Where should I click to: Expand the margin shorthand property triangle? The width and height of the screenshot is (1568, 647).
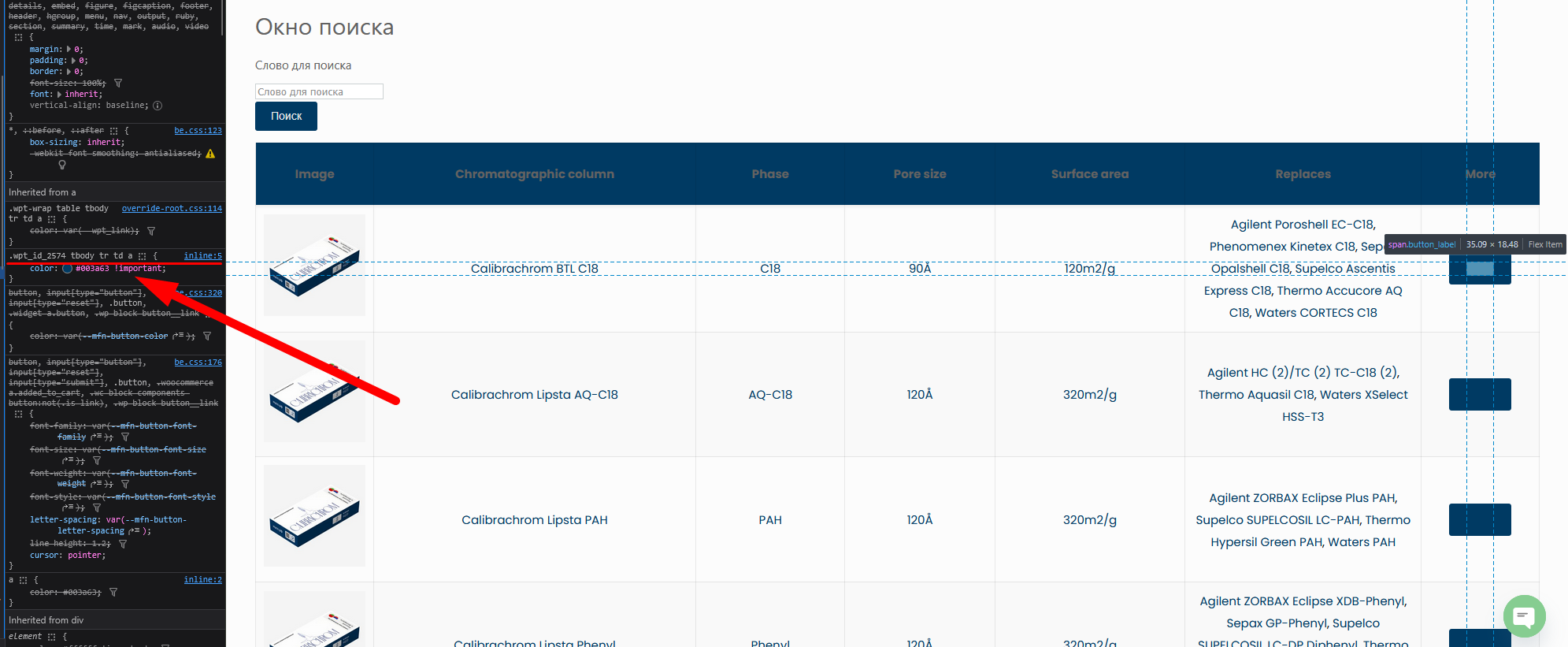click(69, 50)
